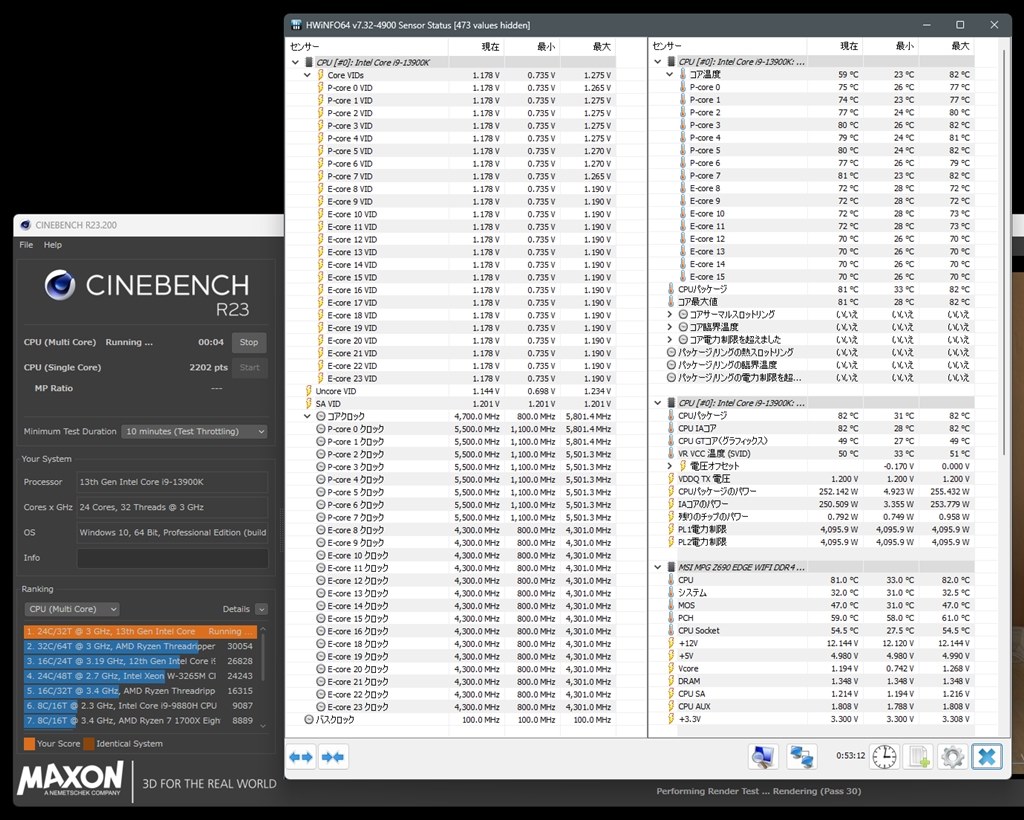The image size is (1024, 820).
Task: Click the left 最小 column header
Action: pyautogui.click(x=532, y=46)
